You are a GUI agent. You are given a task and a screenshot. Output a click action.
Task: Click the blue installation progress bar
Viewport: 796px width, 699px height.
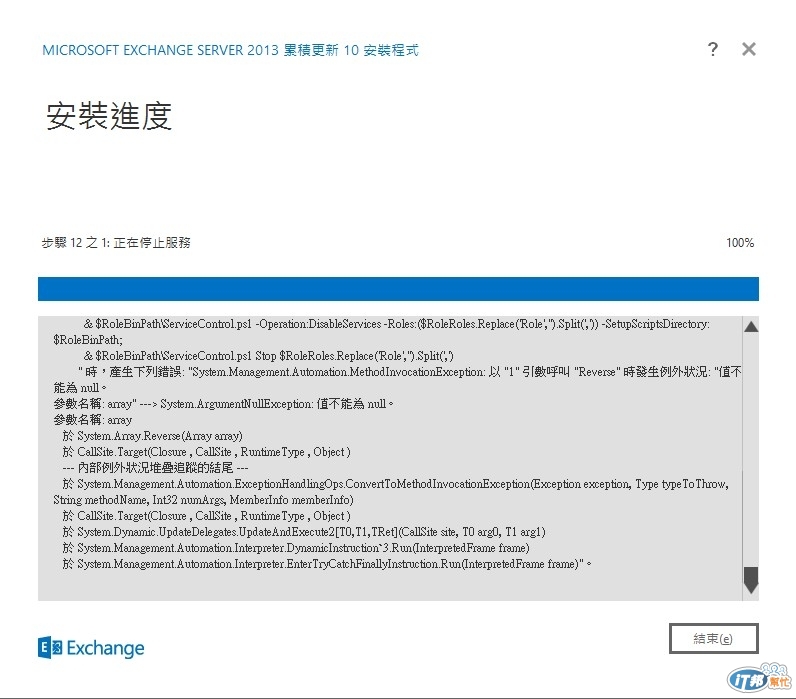[x=398, y=288]
